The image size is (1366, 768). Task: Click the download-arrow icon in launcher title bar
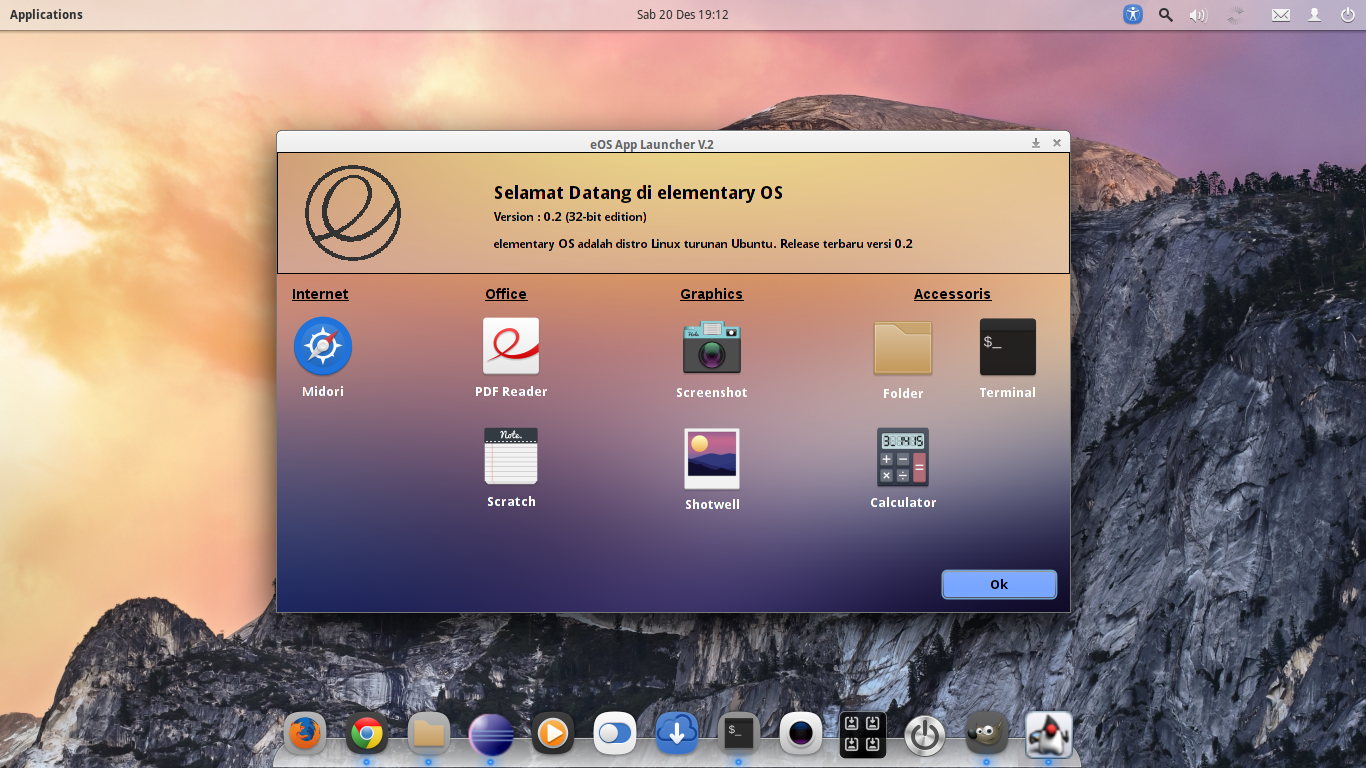point(1036,143)
